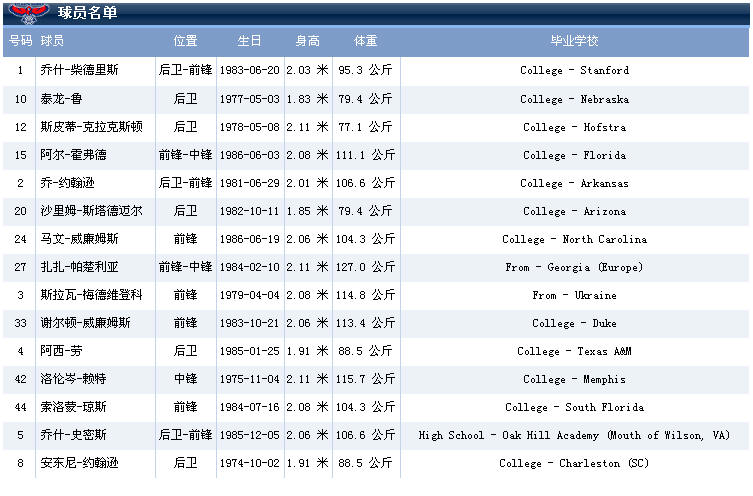Click the 毕业学校 column header
The image size is (753, 496).
point(574,41)
